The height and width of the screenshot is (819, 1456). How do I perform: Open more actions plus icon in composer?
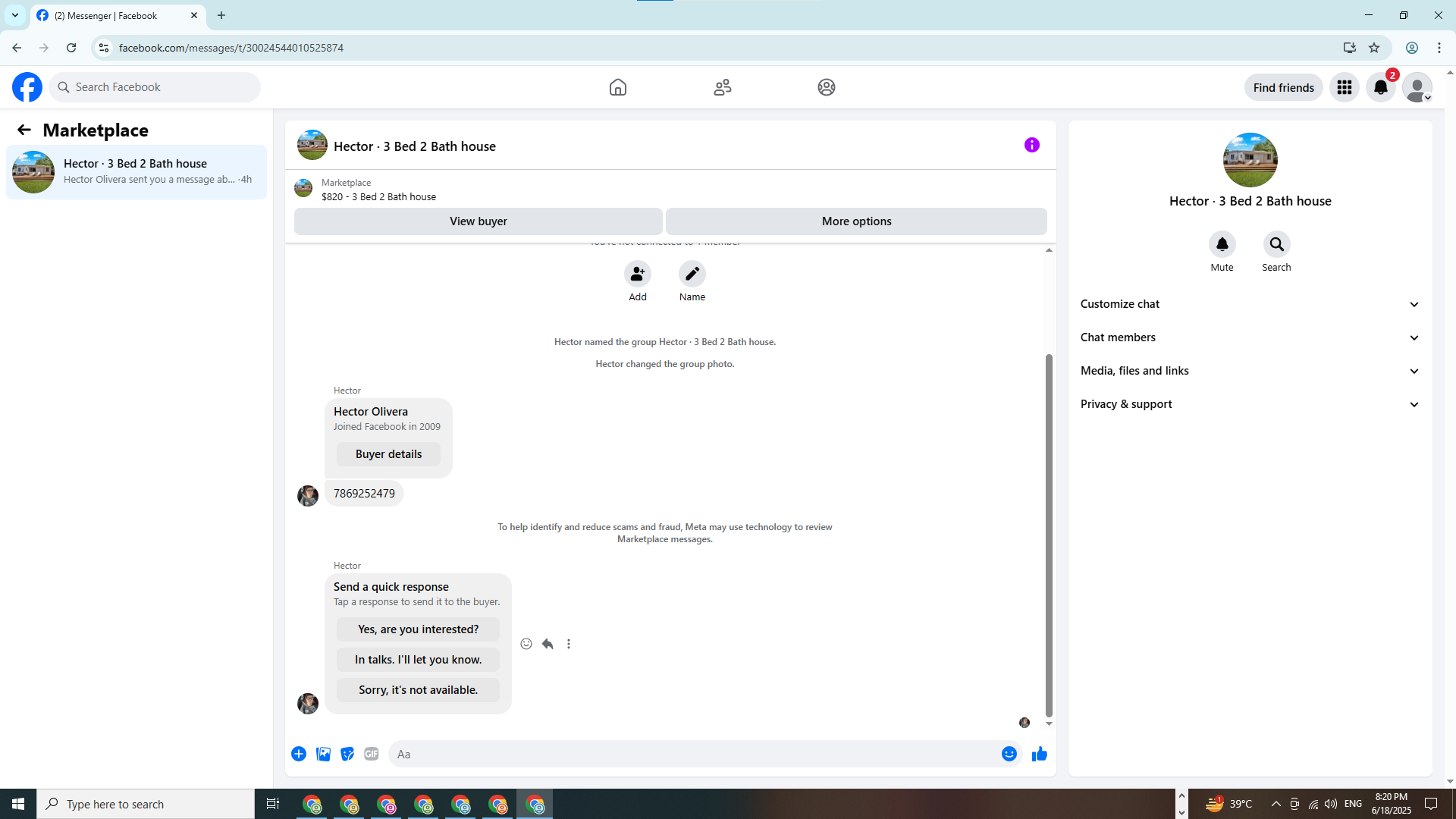(x=299, y=754)
